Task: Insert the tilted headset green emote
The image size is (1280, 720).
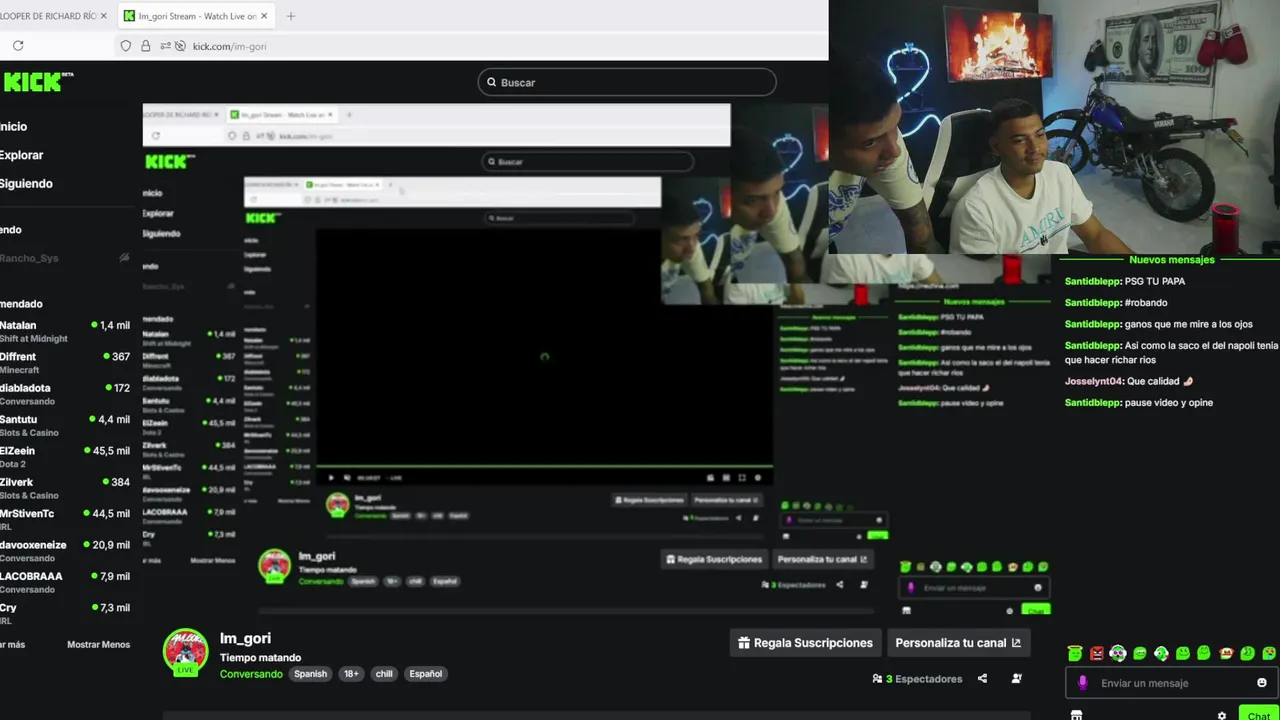Action: [1161, 654]
